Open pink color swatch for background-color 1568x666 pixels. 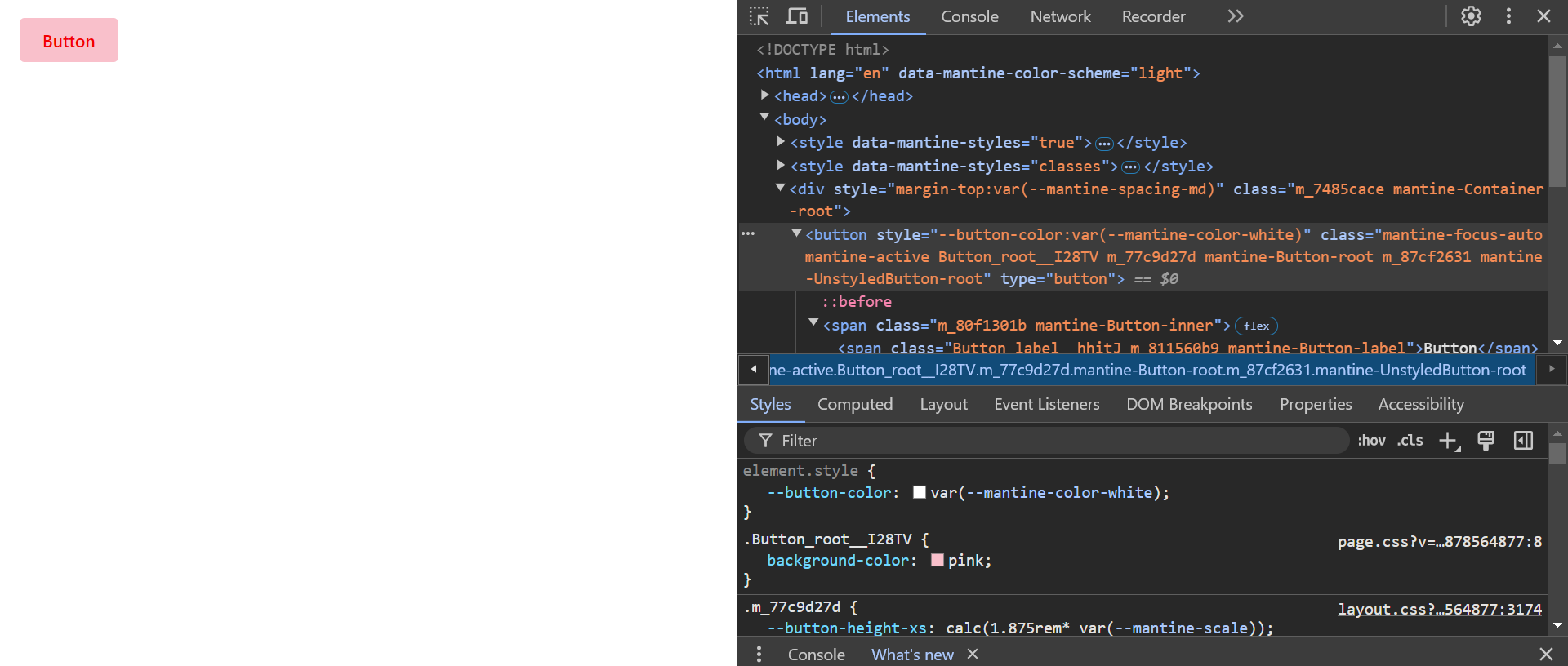(938, 560)
